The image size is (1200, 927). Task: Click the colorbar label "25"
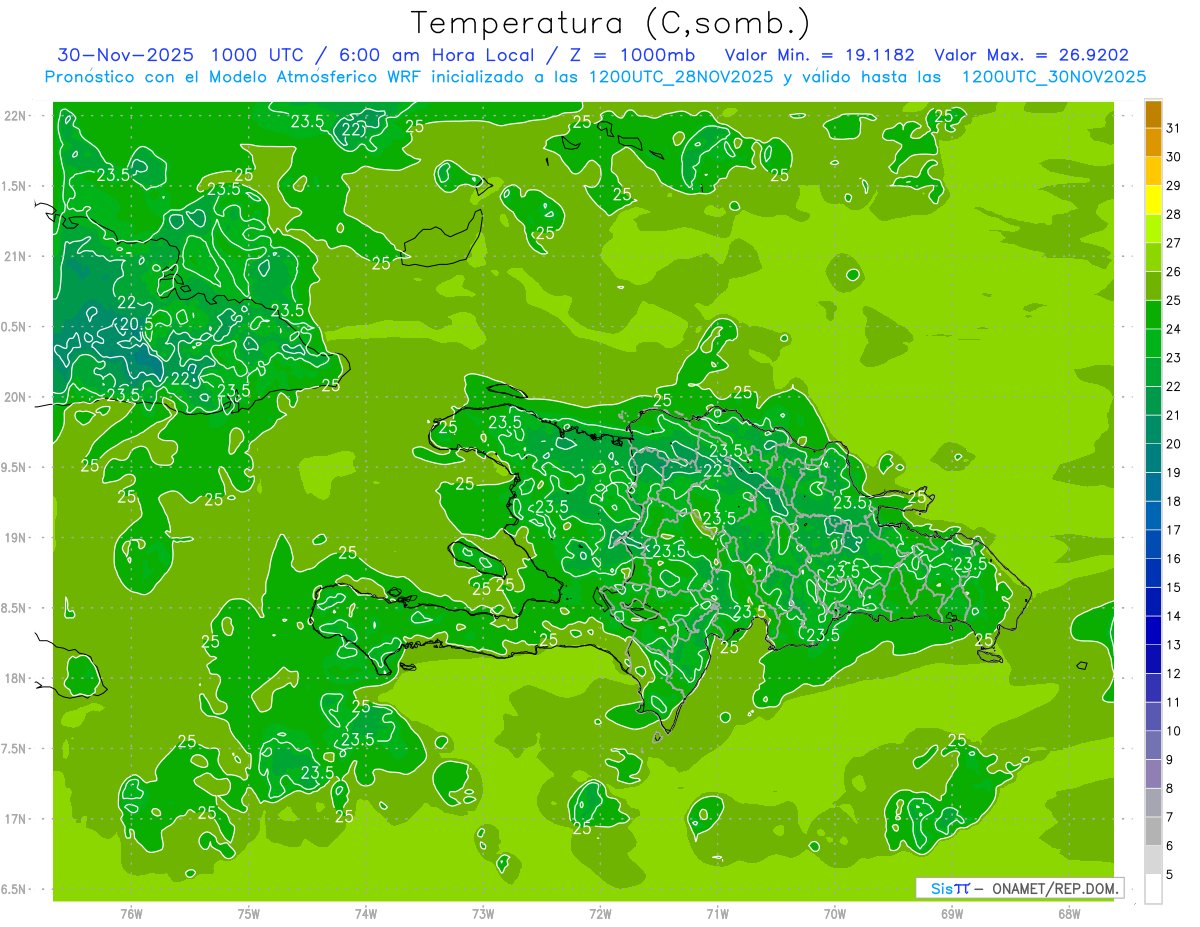1173,300
